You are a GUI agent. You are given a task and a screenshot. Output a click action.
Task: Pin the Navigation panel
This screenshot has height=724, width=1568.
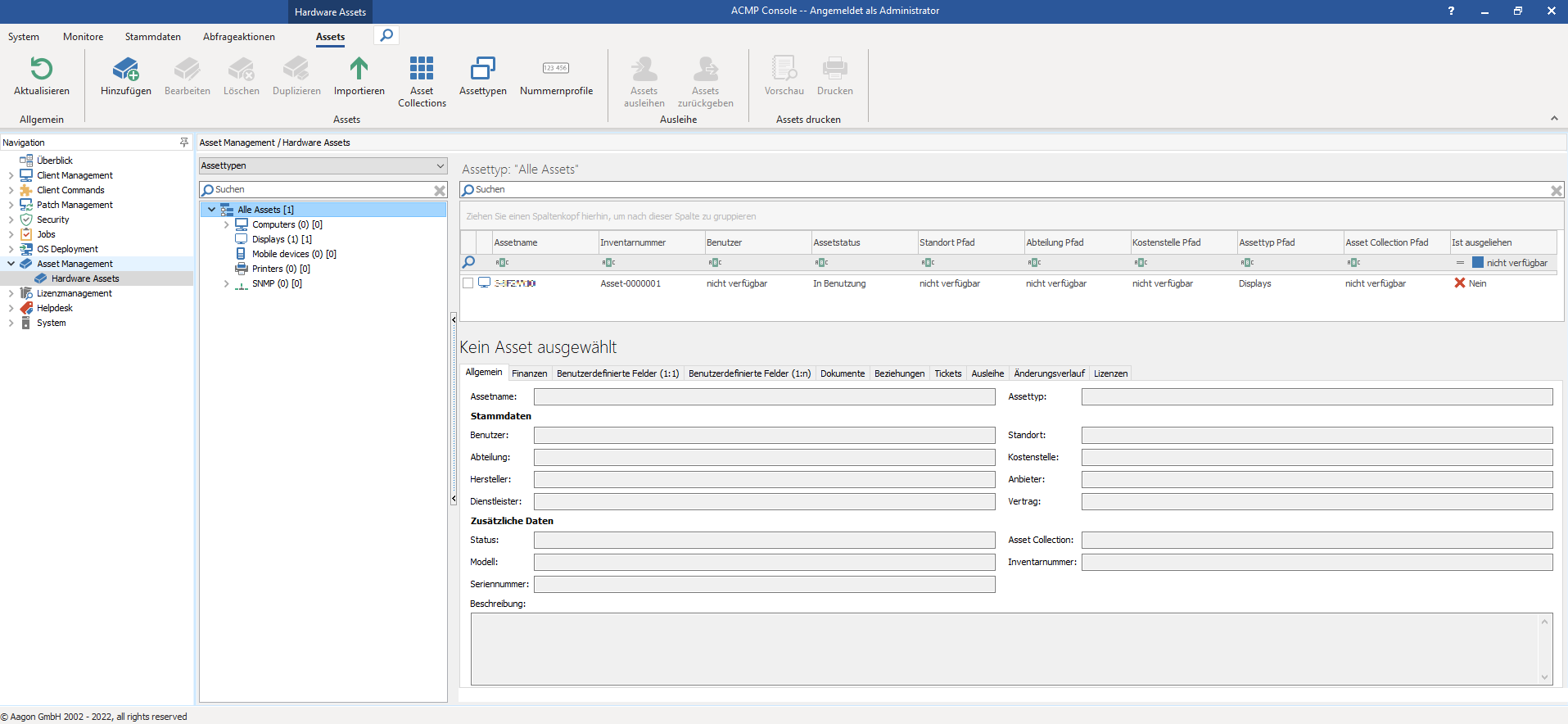pyautogui.click(x=184, y=143)
